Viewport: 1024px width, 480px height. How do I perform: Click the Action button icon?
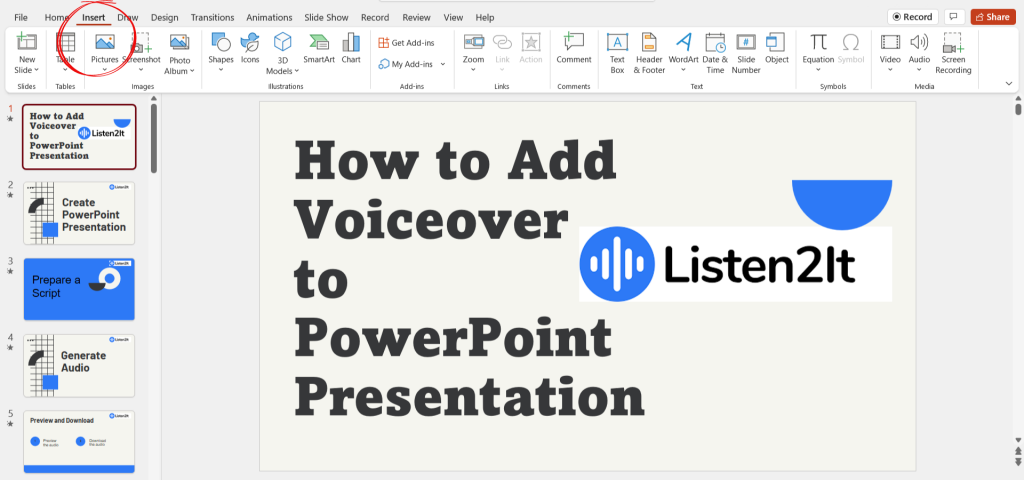point(531,42)
